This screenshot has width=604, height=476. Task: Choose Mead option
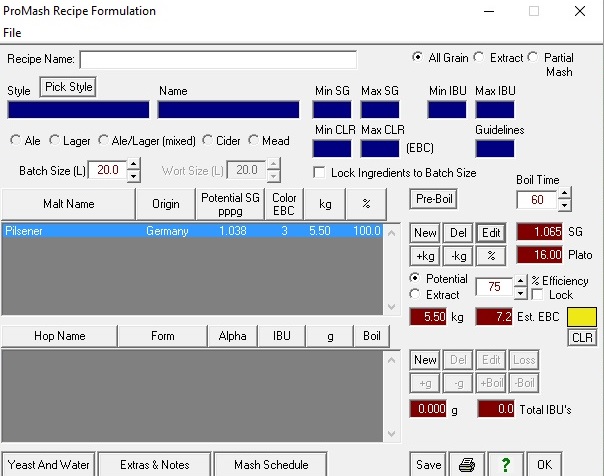253,140
